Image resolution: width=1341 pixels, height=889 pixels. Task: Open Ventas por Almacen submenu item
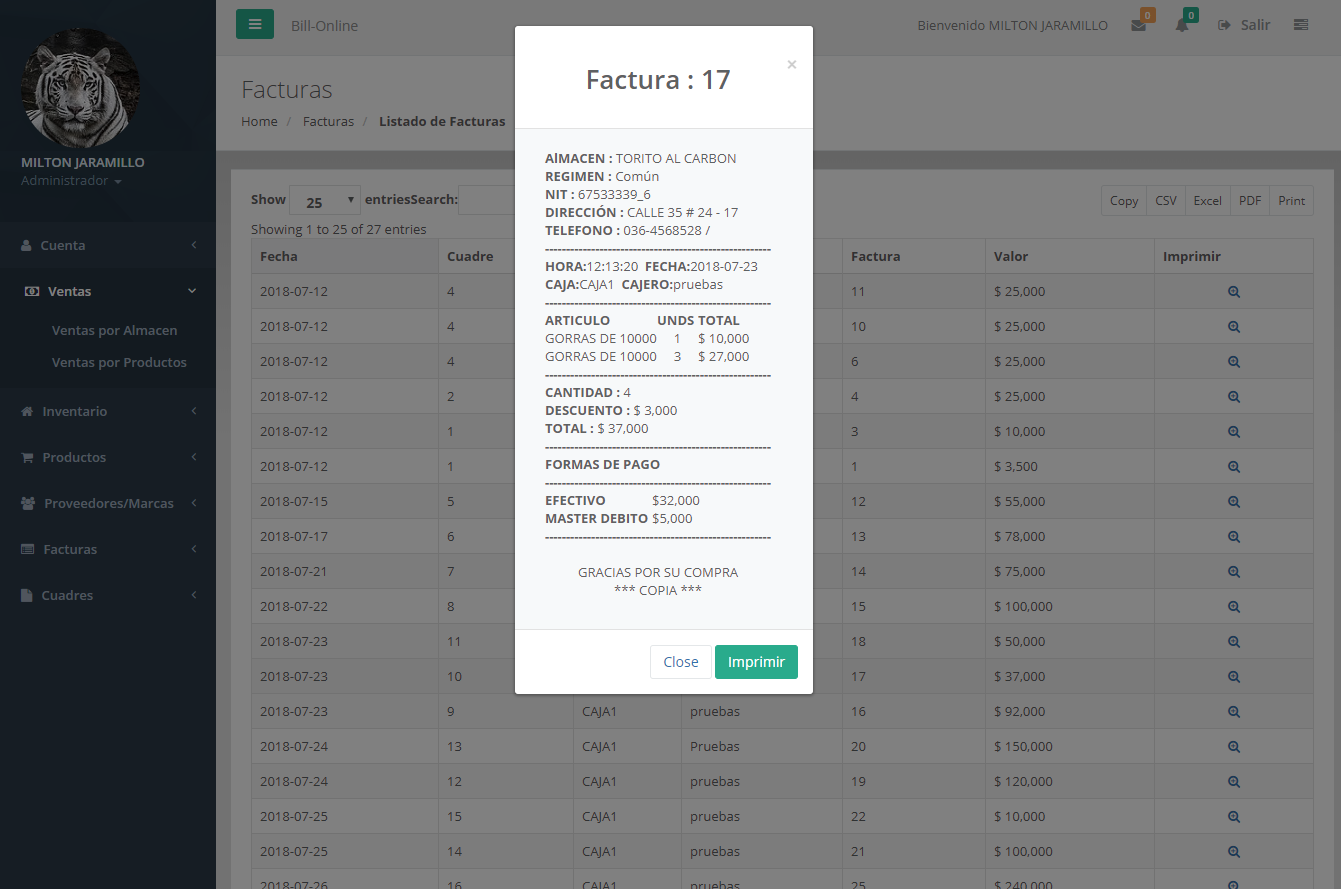point(114,330)
